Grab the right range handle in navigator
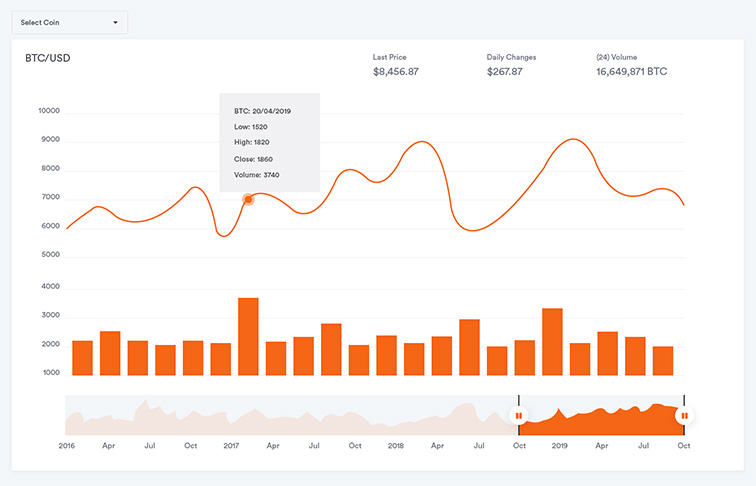The image size is (756, 486). pos(684,415)
